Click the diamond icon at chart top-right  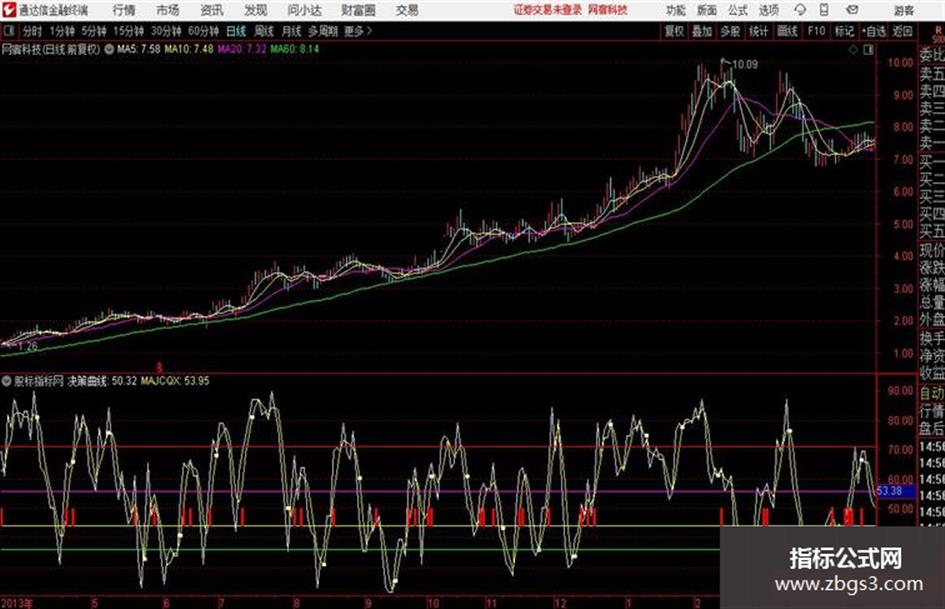click(853, 50)
